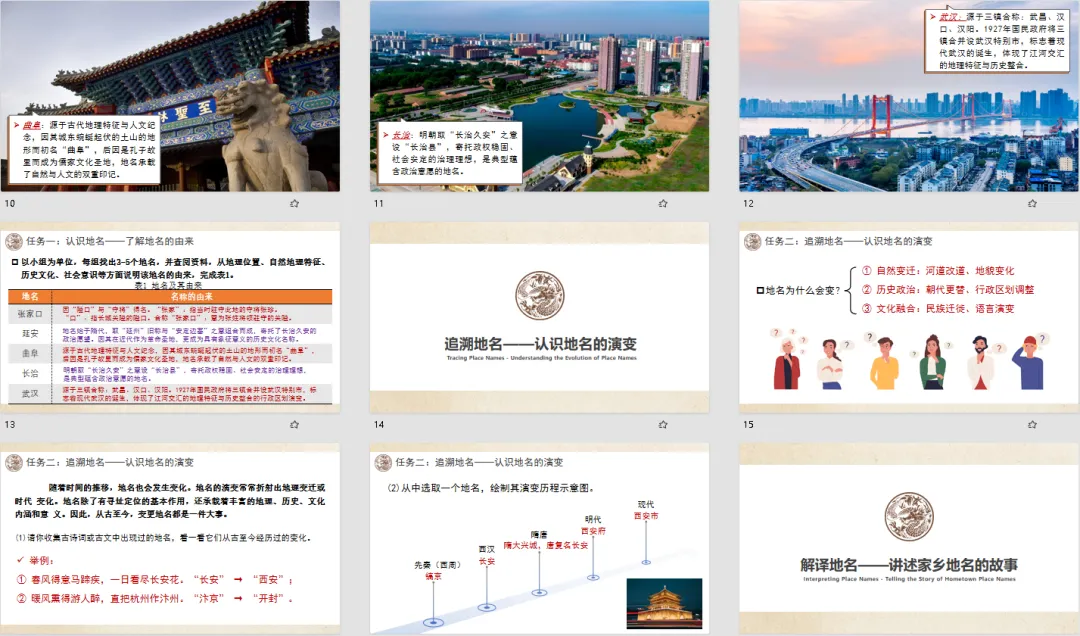Select slide 10 thumbnail about 曲阜
Image resolution: width=1080 pixels, height=636 pixels.
[x=170, y=96]
